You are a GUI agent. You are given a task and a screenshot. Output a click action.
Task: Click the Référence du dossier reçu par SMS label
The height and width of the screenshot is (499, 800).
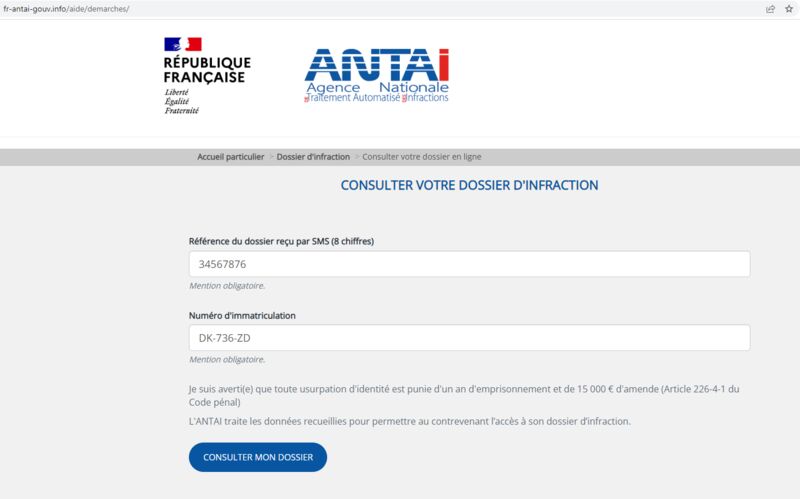(281, 241)
